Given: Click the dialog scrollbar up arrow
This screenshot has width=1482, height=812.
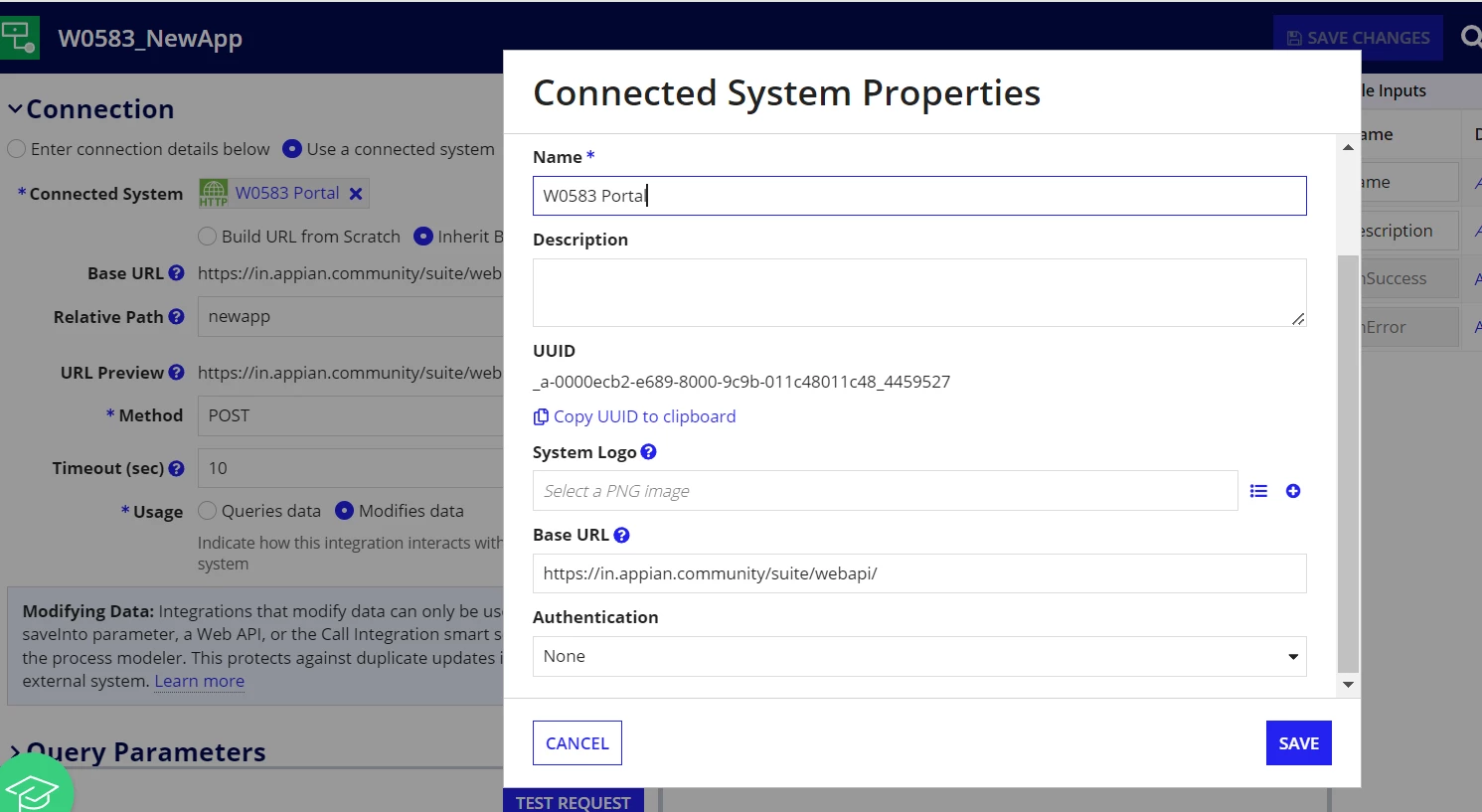Looking at the screenshot, I should tap(1348, 147).
